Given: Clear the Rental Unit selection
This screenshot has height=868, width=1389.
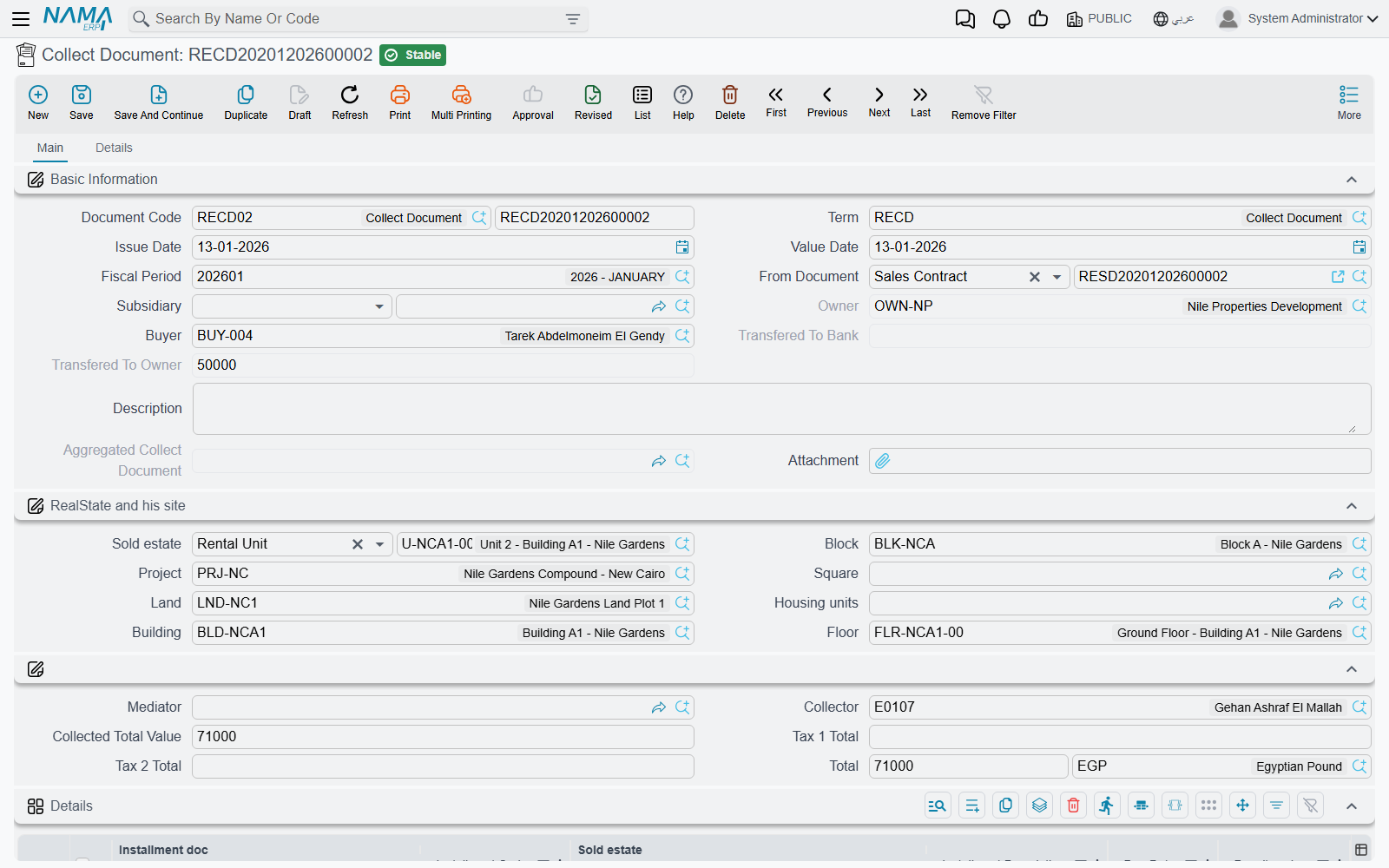Looking at the screenshot, I should [358, 544].
